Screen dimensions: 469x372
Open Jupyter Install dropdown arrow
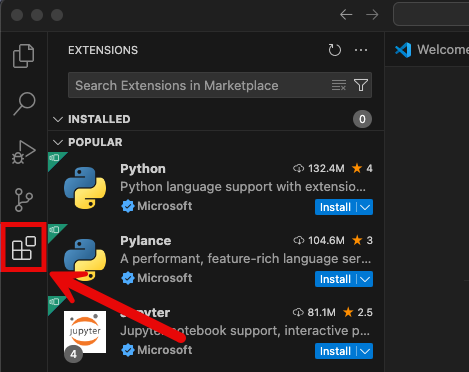point(365,351)
